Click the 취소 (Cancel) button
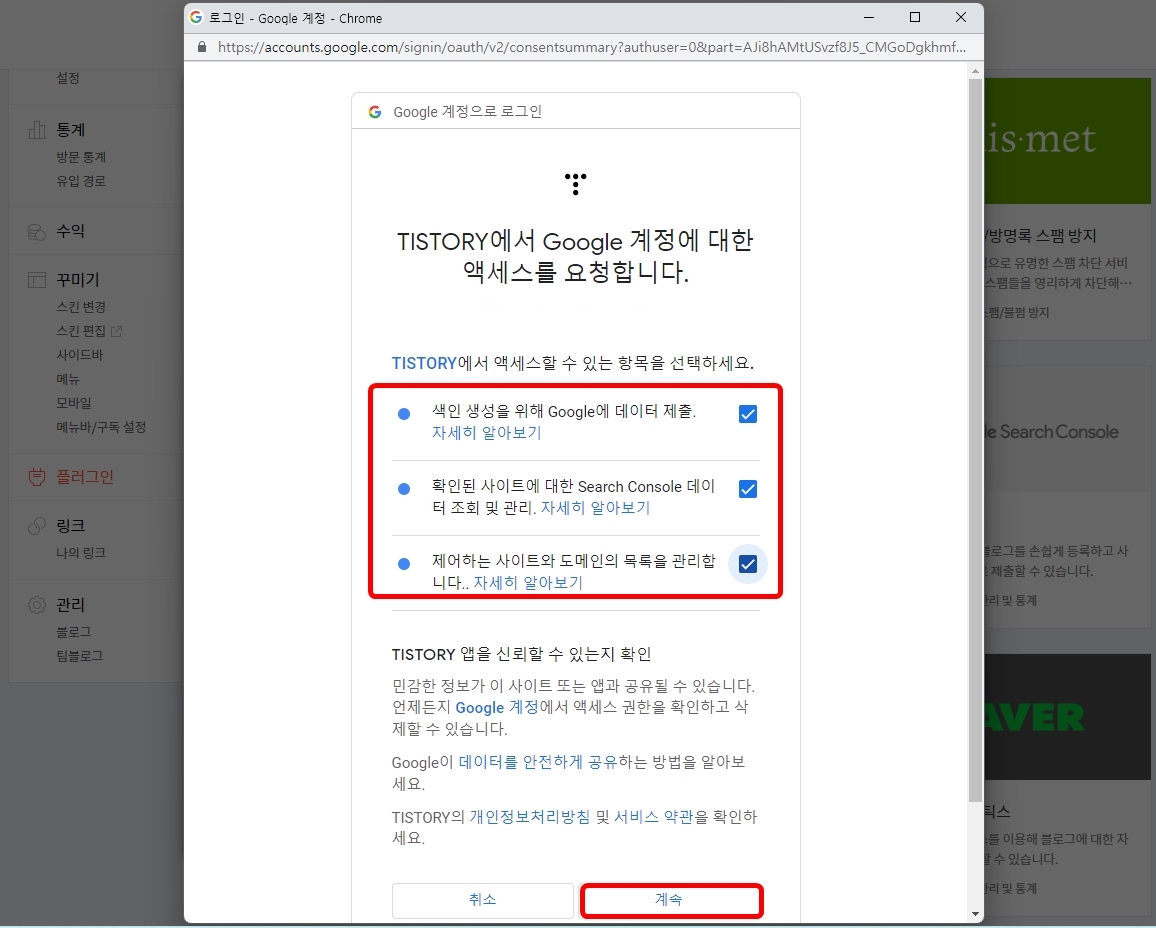1156x928 pixels. point(482,900)
